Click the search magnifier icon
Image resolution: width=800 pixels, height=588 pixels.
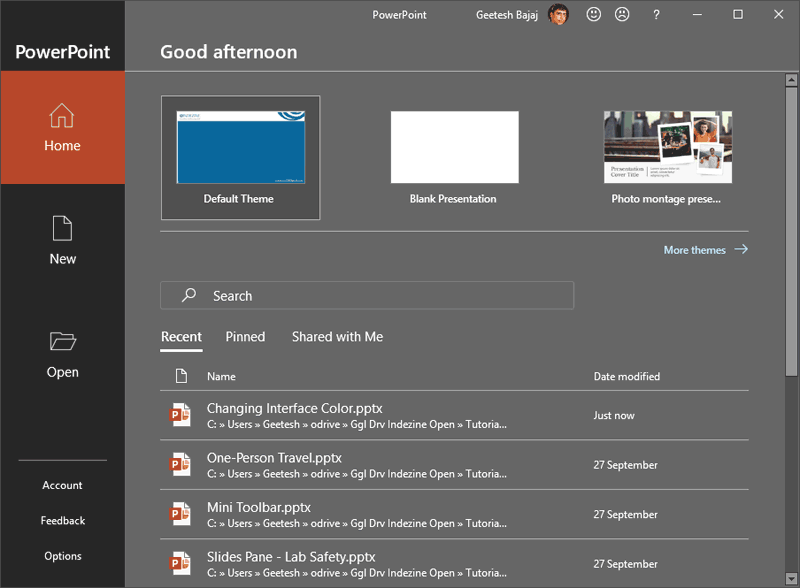click(188, 295)
